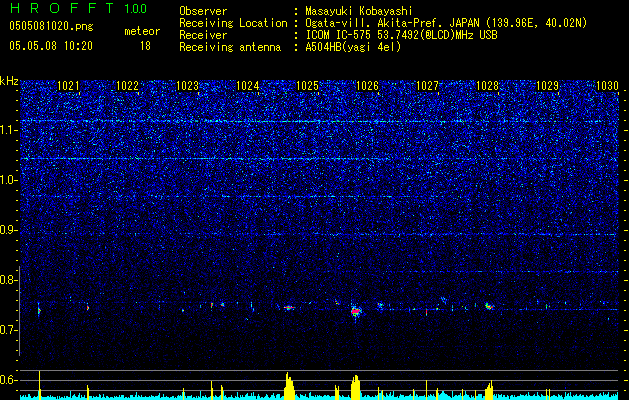Click the ICOM IC-575 receiver text
Screen dimensions: 629x400
tap(401, 35)
